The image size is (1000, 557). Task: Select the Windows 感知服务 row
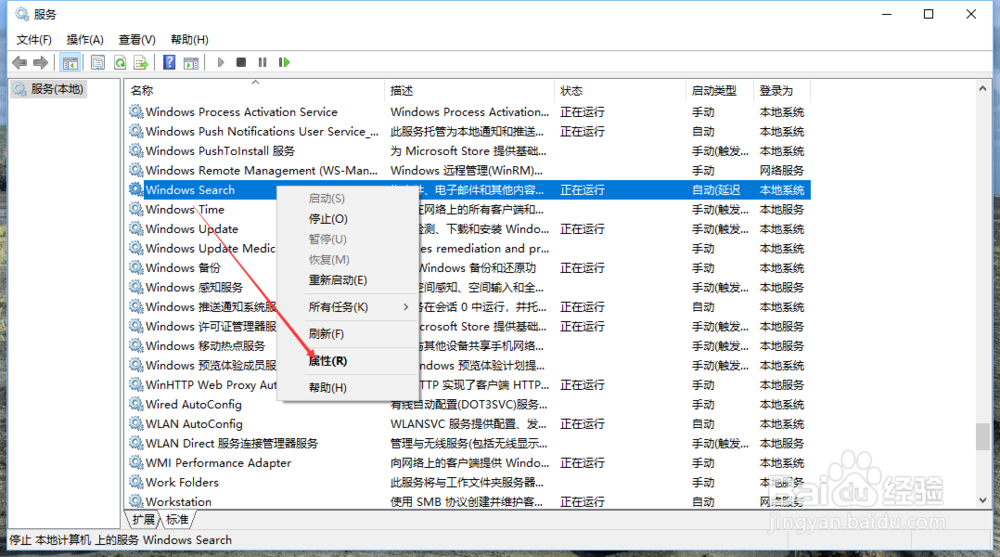[x=468, y=287]
